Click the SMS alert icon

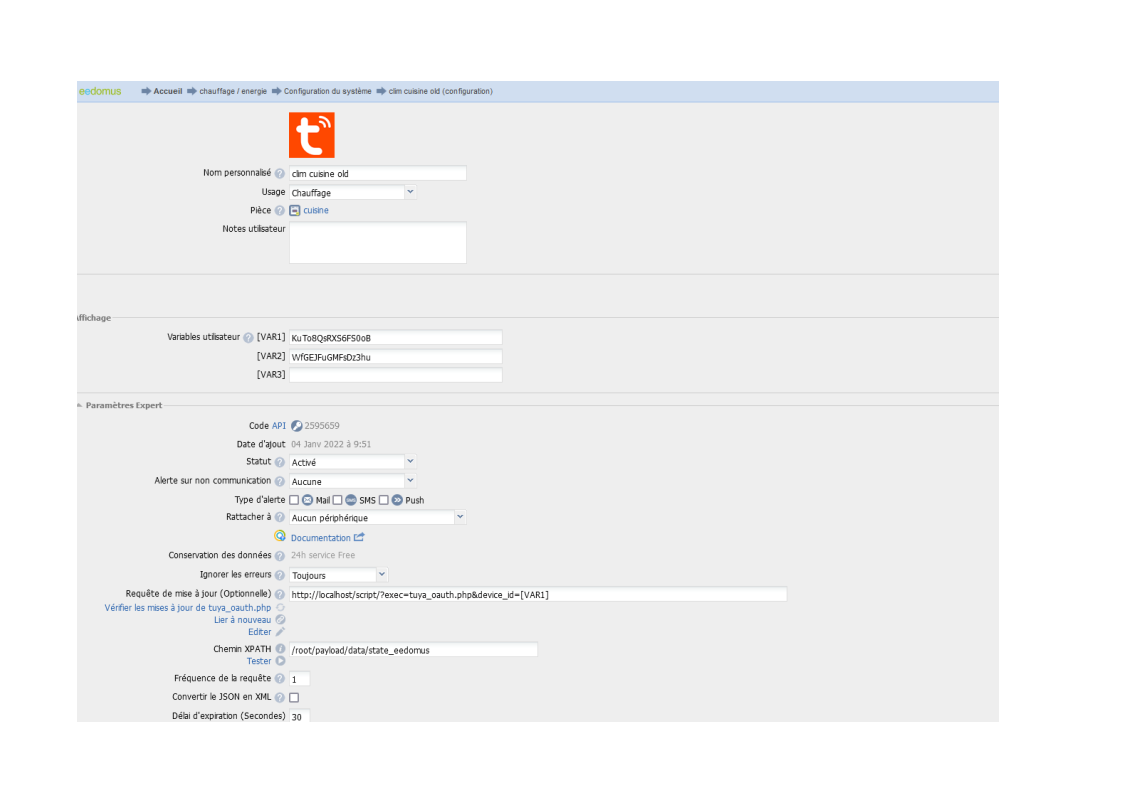pos(351,500)
